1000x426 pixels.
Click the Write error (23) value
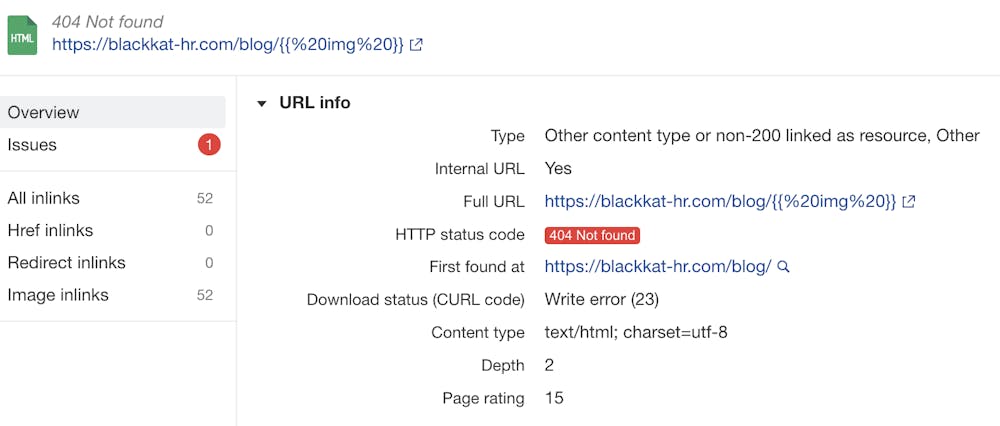tap(601, 299)
